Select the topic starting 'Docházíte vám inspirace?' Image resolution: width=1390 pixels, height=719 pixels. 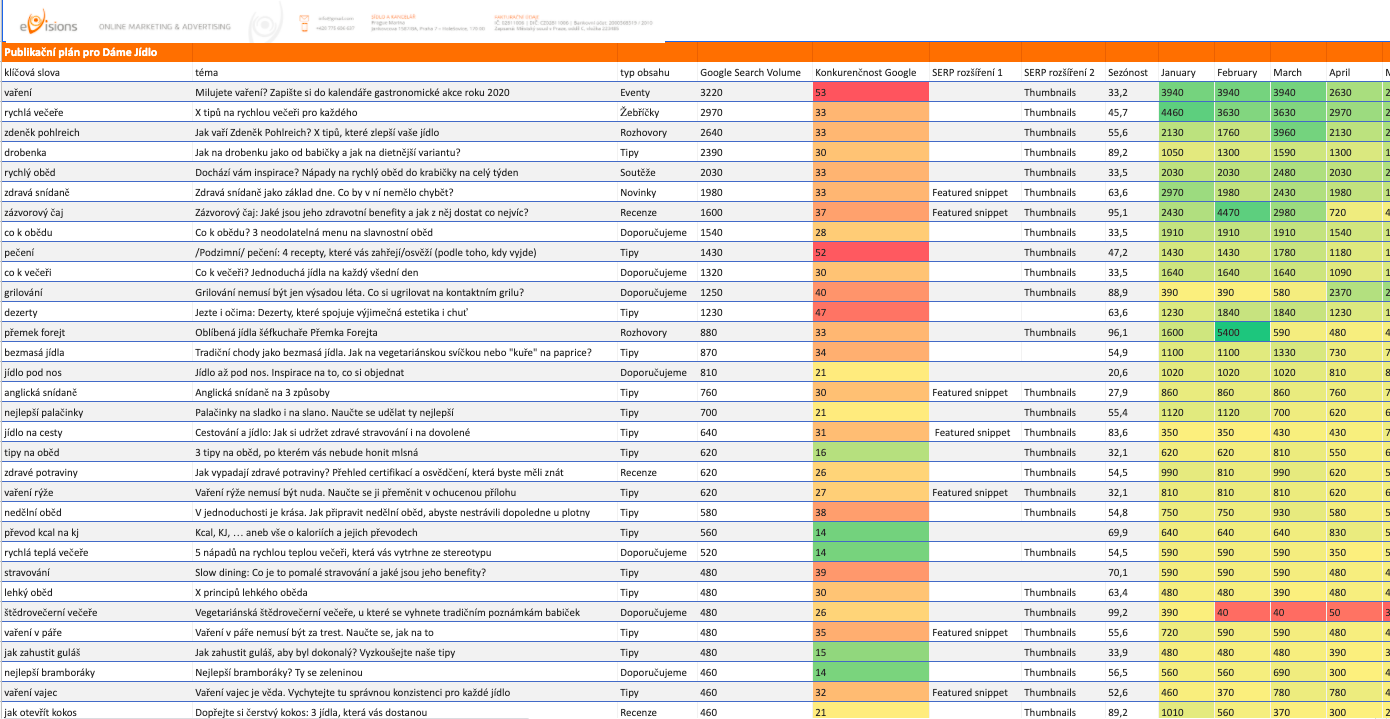click(404, 172)
